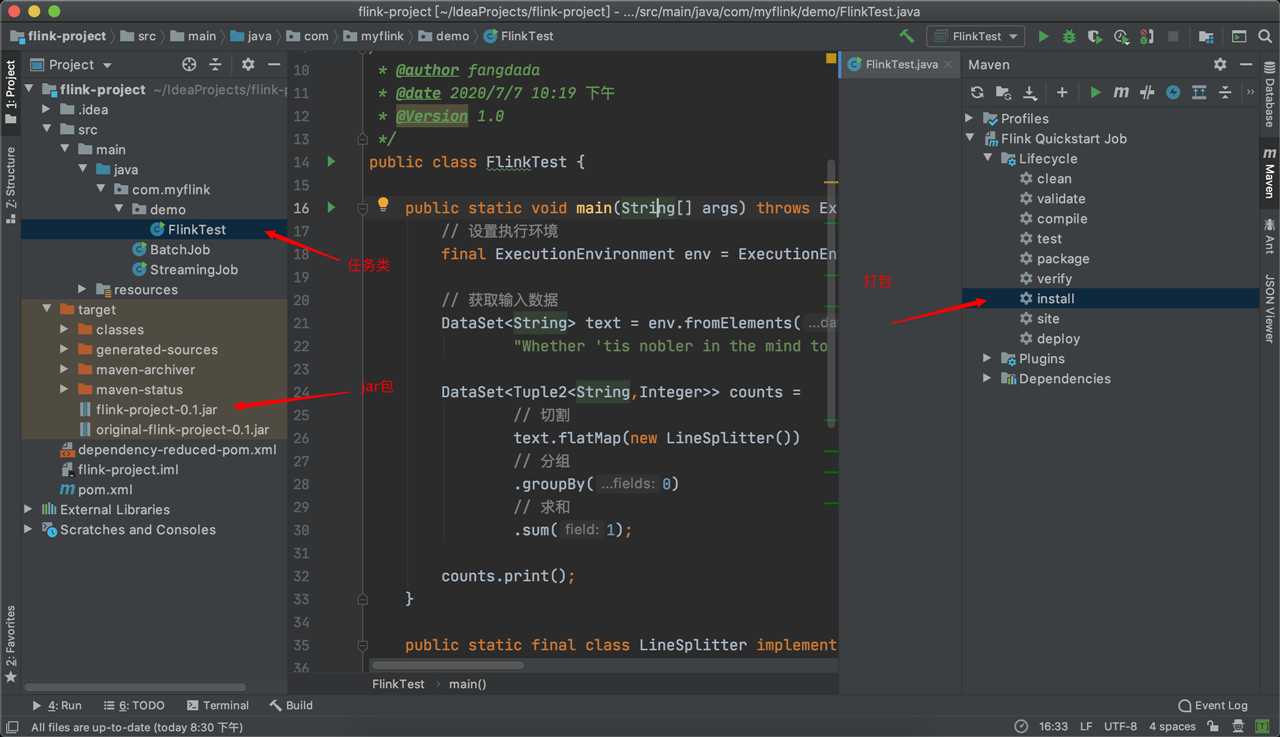This screenshot has width=1280, height=737.
Task: Collapse all in the Project panel
Action: (215, 64)
